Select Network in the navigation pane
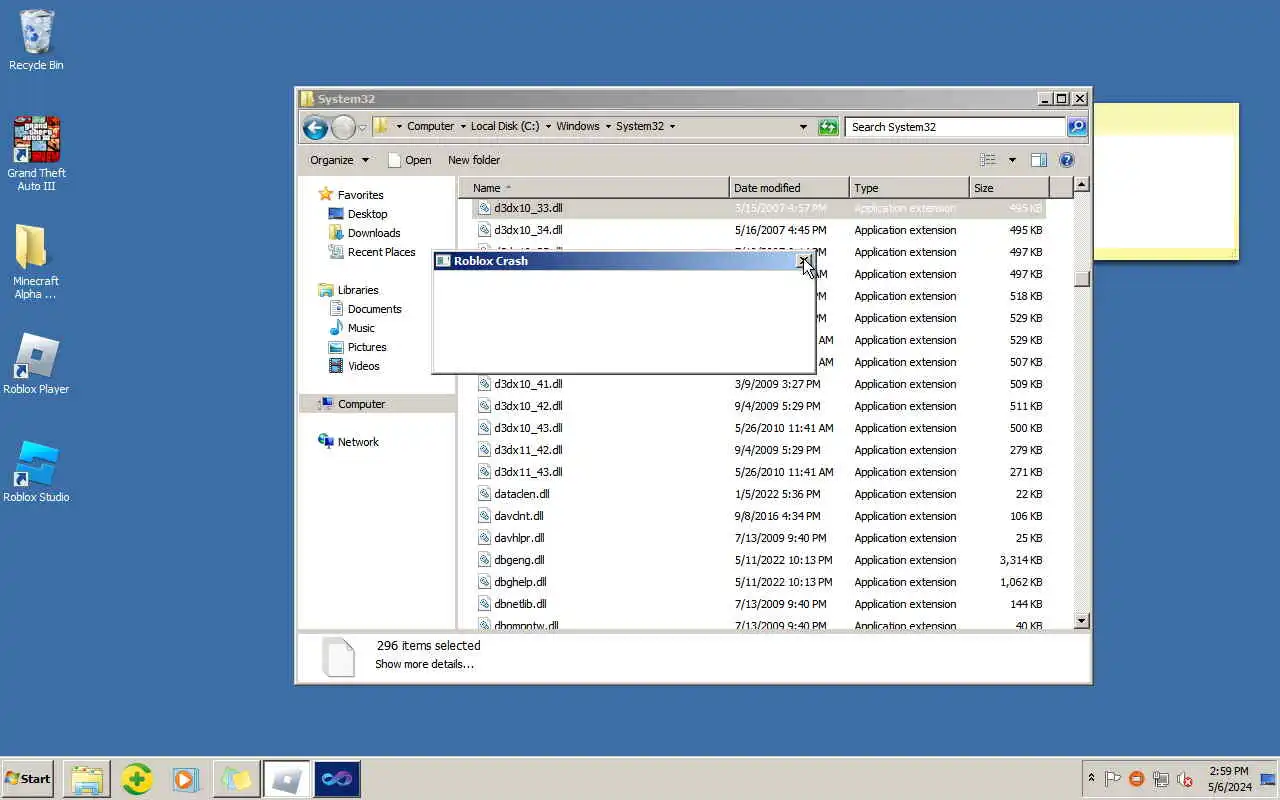The image size is (1280, 800). tap(358, 442)
